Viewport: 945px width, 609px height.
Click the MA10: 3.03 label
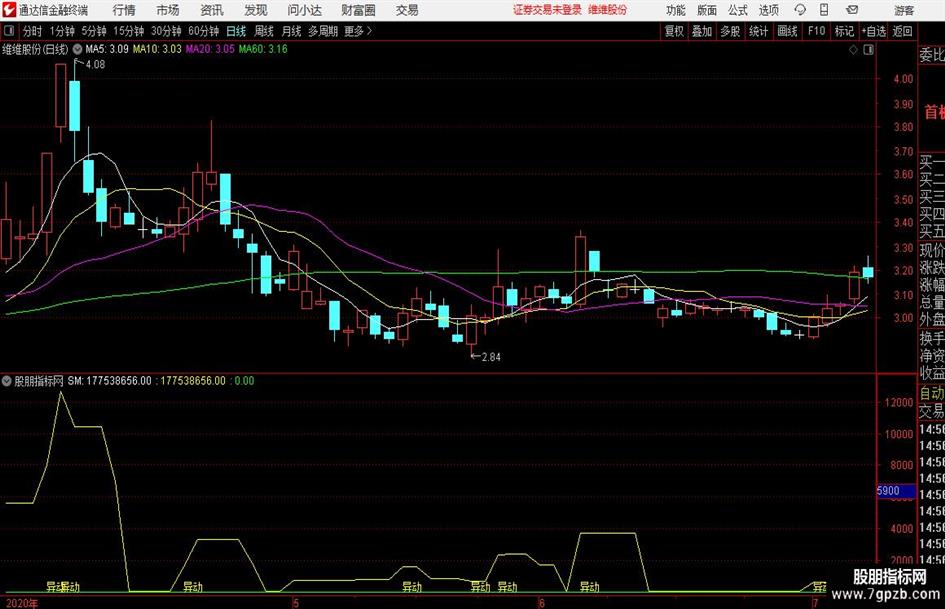(x=157, y=49)
